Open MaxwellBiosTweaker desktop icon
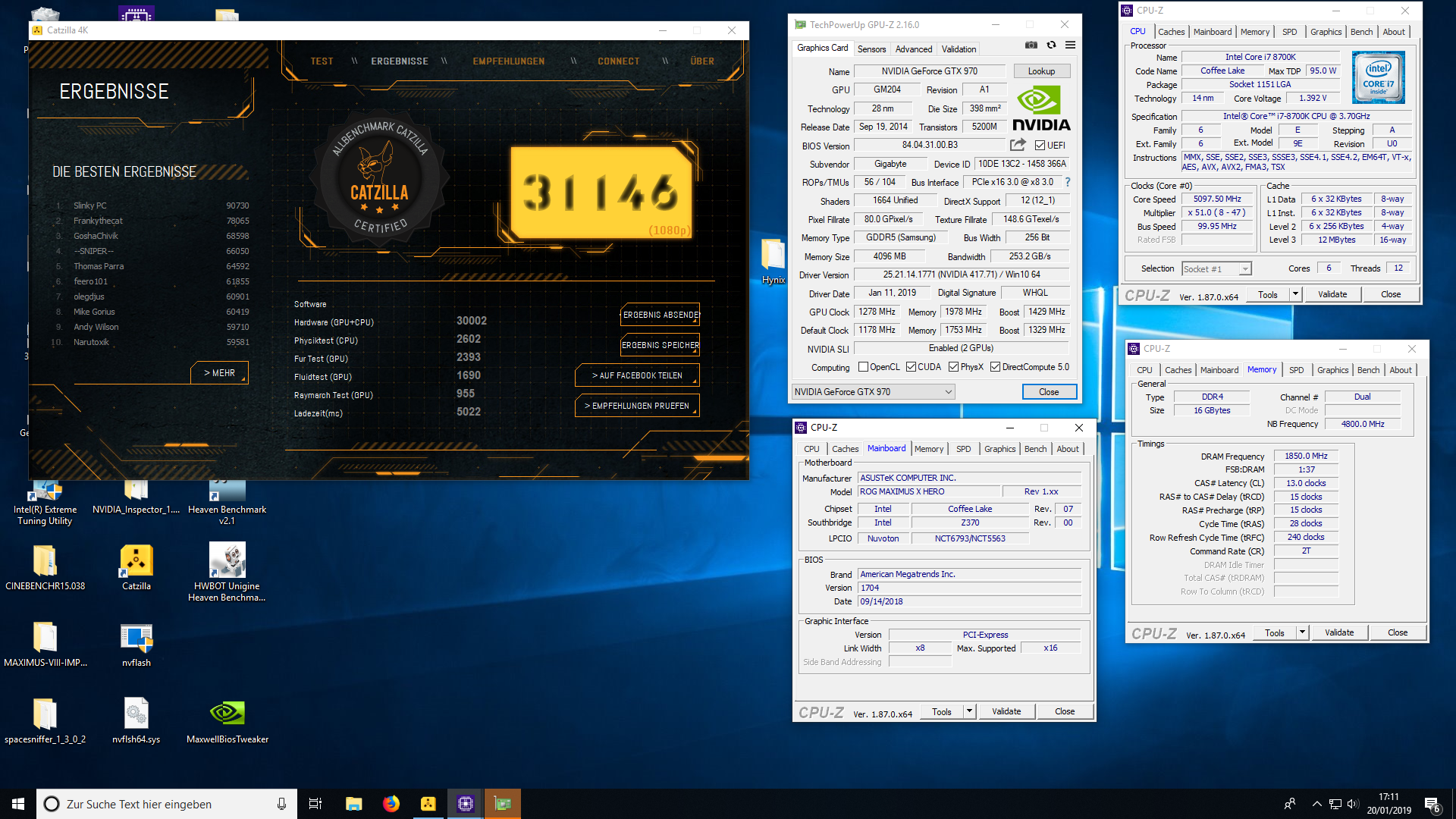 (x=227, y=721)
